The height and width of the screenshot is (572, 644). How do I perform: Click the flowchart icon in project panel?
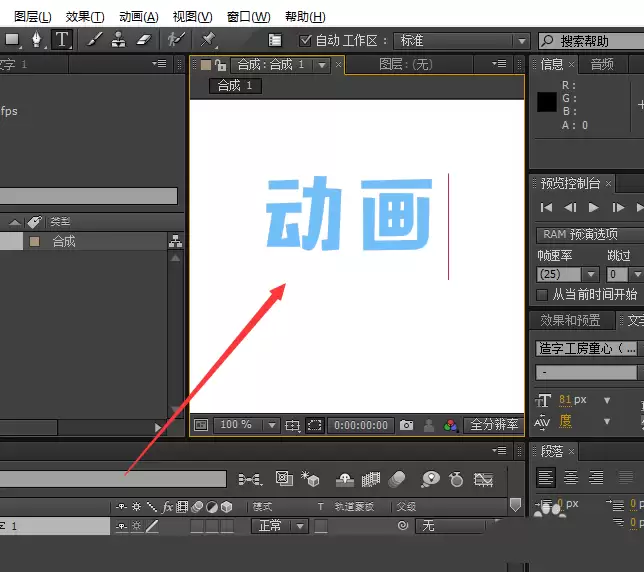pos(175,241)
